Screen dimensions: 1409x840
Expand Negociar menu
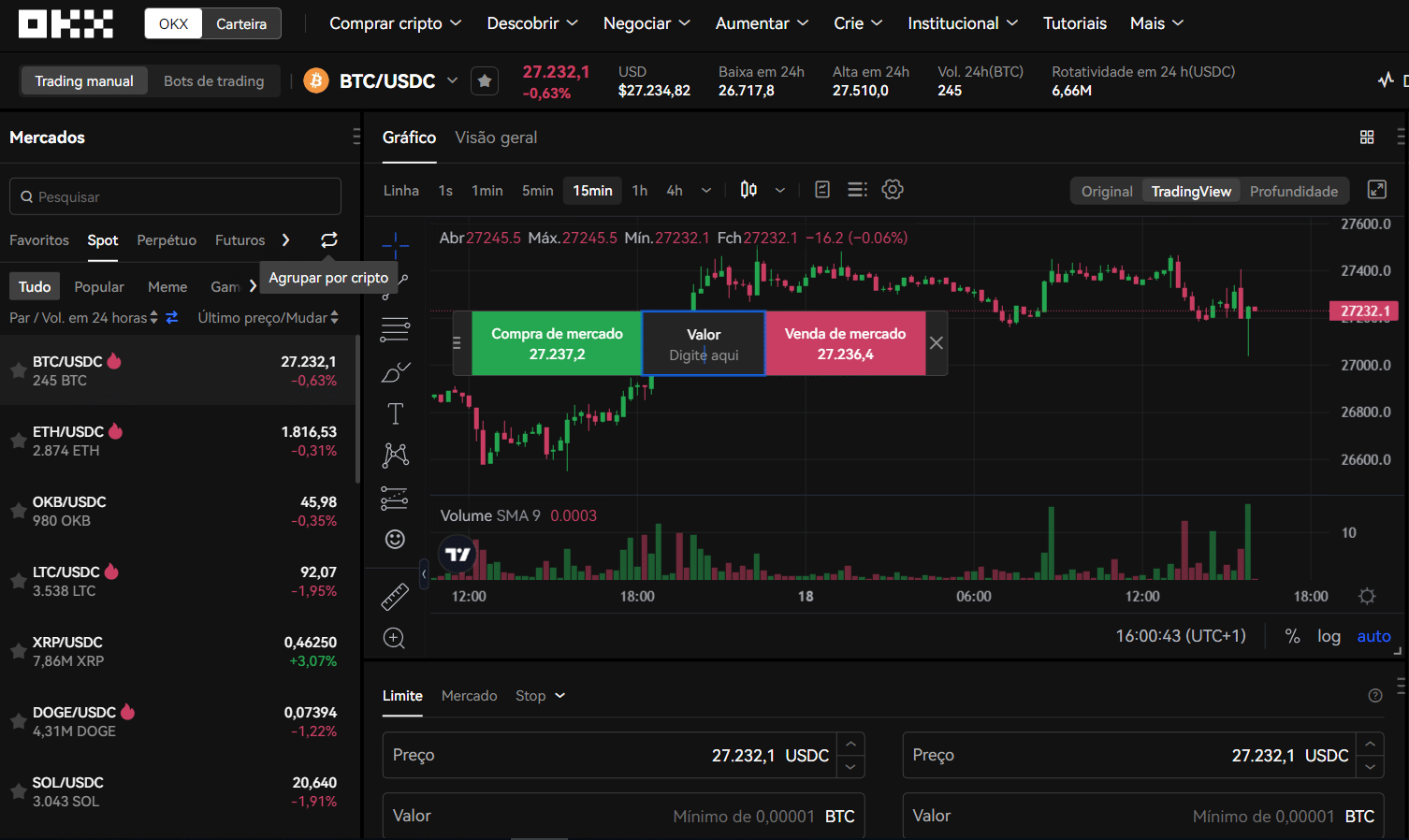[x=646, y=23]
